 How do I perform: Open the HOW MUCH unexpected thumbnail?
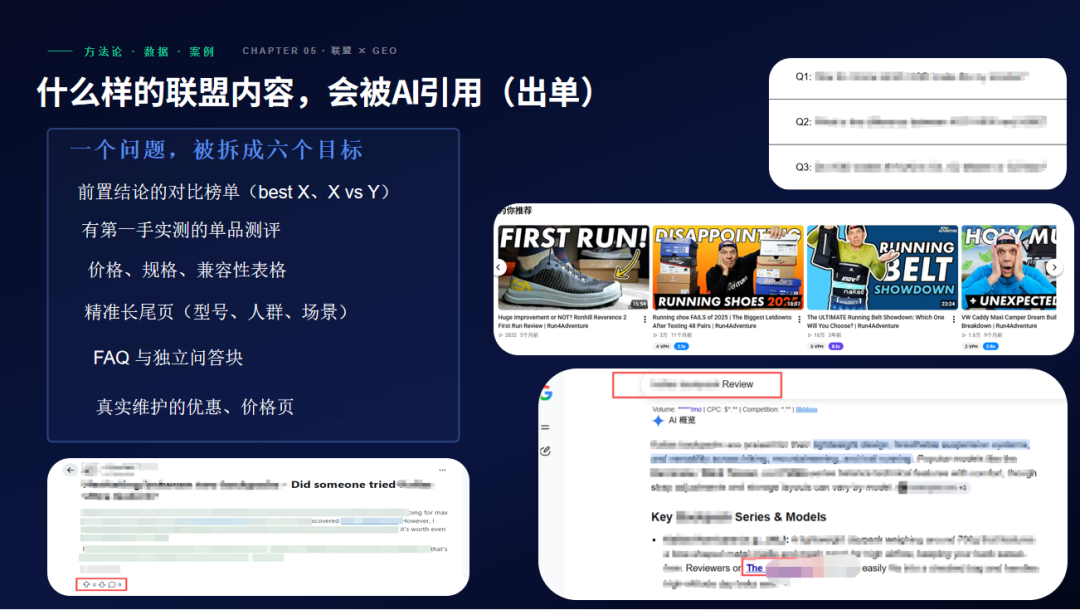point(1008,266)
